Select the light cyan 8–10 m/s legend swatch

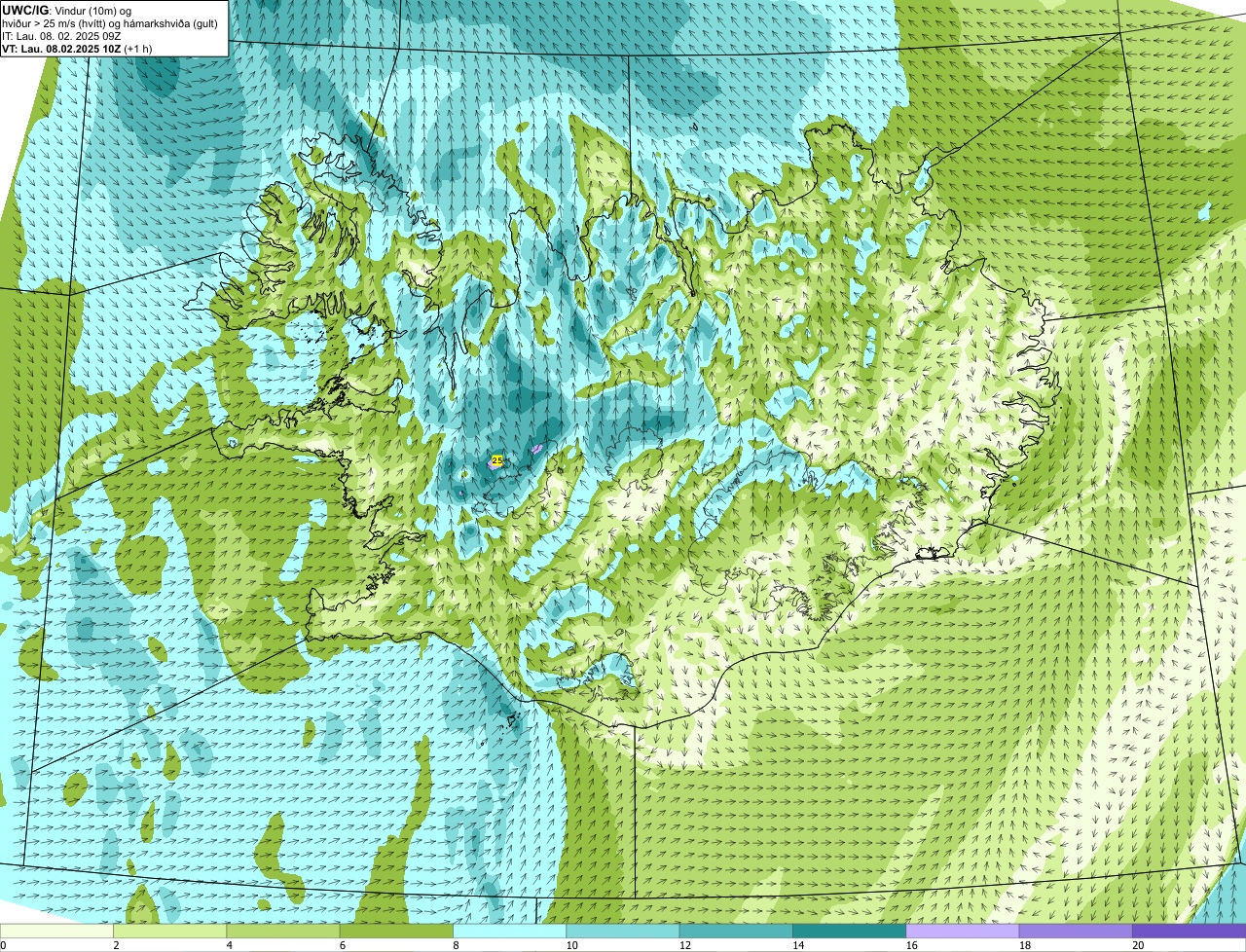pyautogui.click(x=509, y=932)
